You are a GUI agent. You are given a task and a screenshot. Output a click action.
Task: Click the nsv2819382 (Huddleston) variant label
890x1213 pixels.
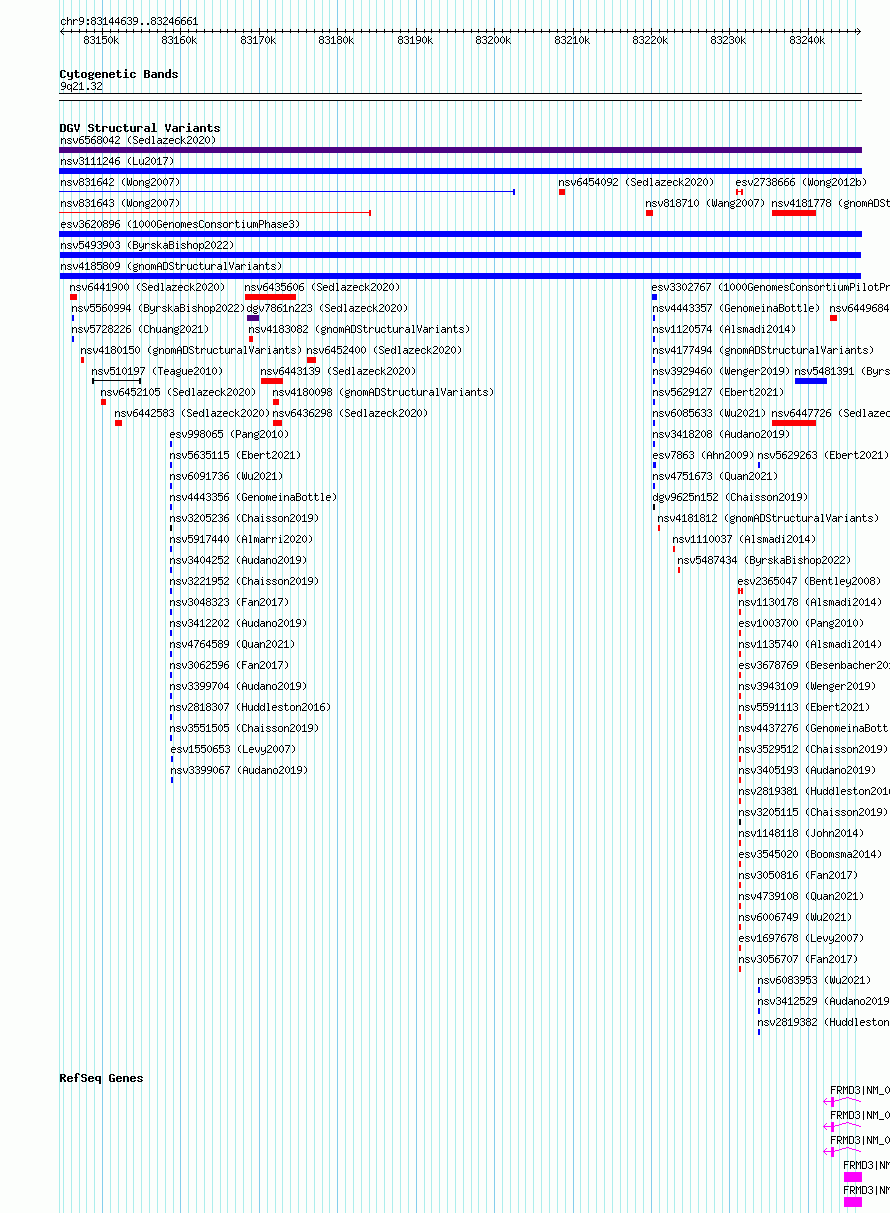[x=824, y=1023]
